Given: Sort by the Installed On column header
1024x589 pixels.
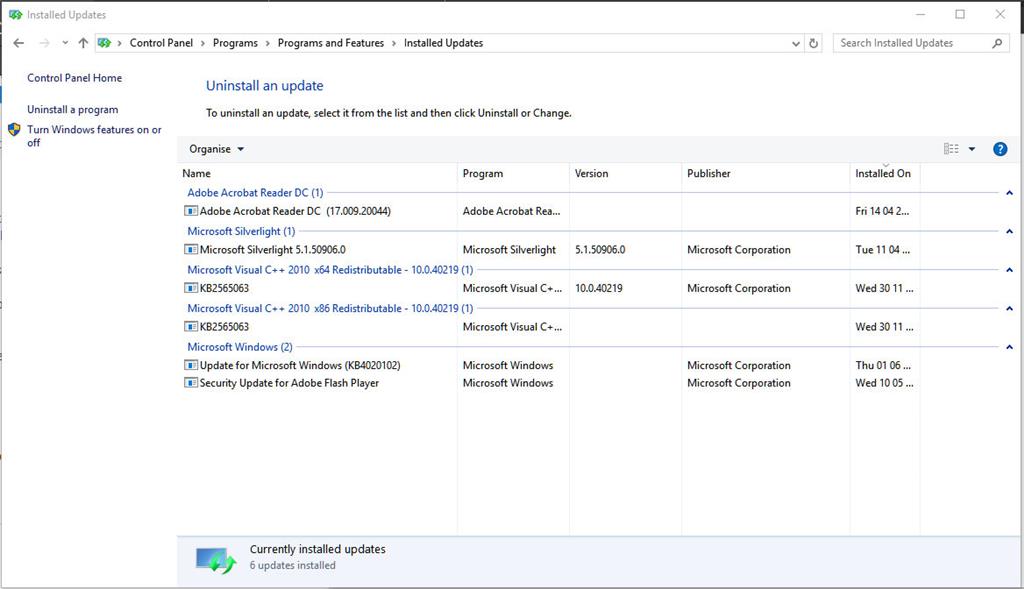Looking at the screenshot, I should (x=884, y=173).
